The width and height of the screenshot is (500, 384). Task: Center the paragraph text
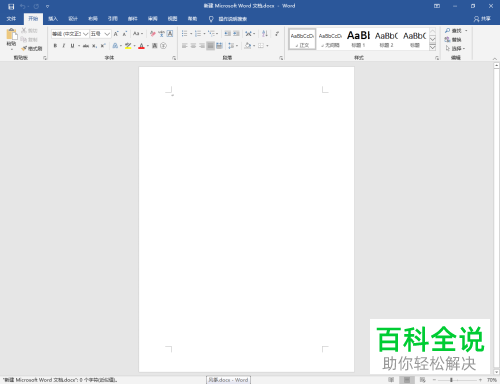193,46
